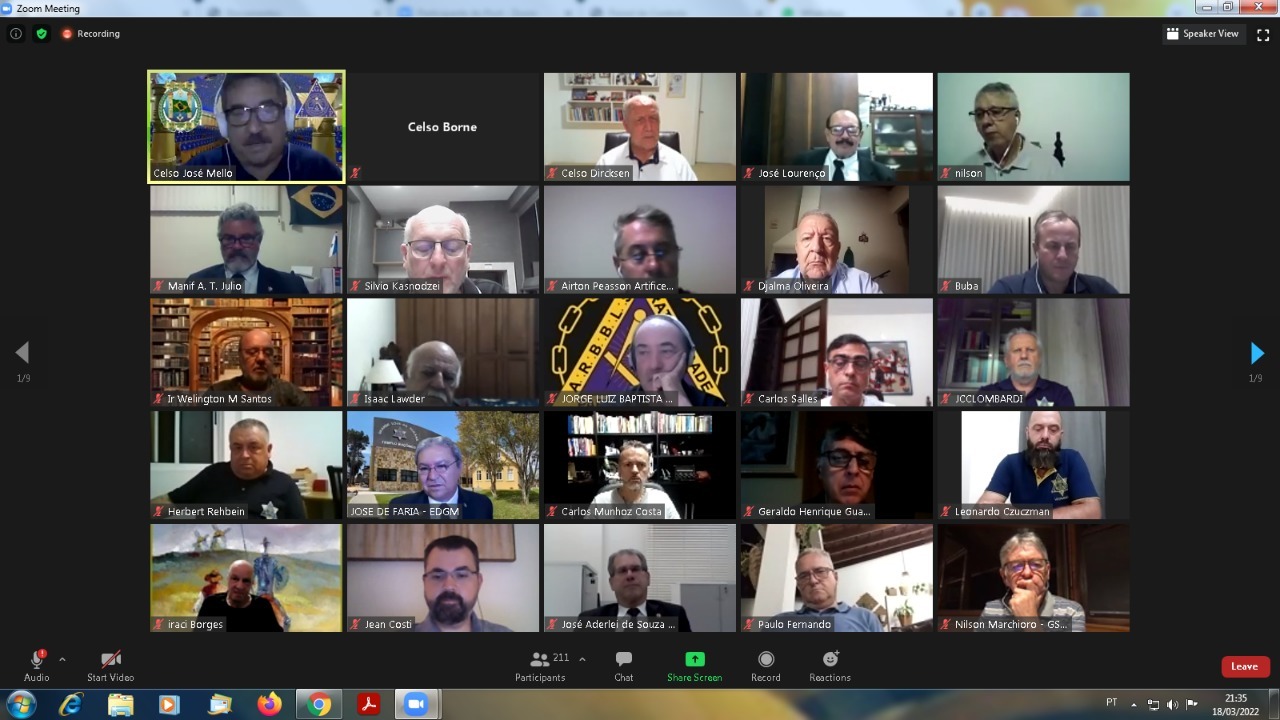Go to next page of participants
1280x720 pixels.
click(1257, 353)
